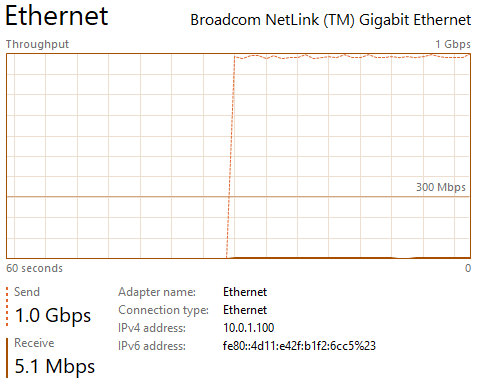
Task: Click the Receive label text
Action: pyautogui.click(x=34, y=343)
